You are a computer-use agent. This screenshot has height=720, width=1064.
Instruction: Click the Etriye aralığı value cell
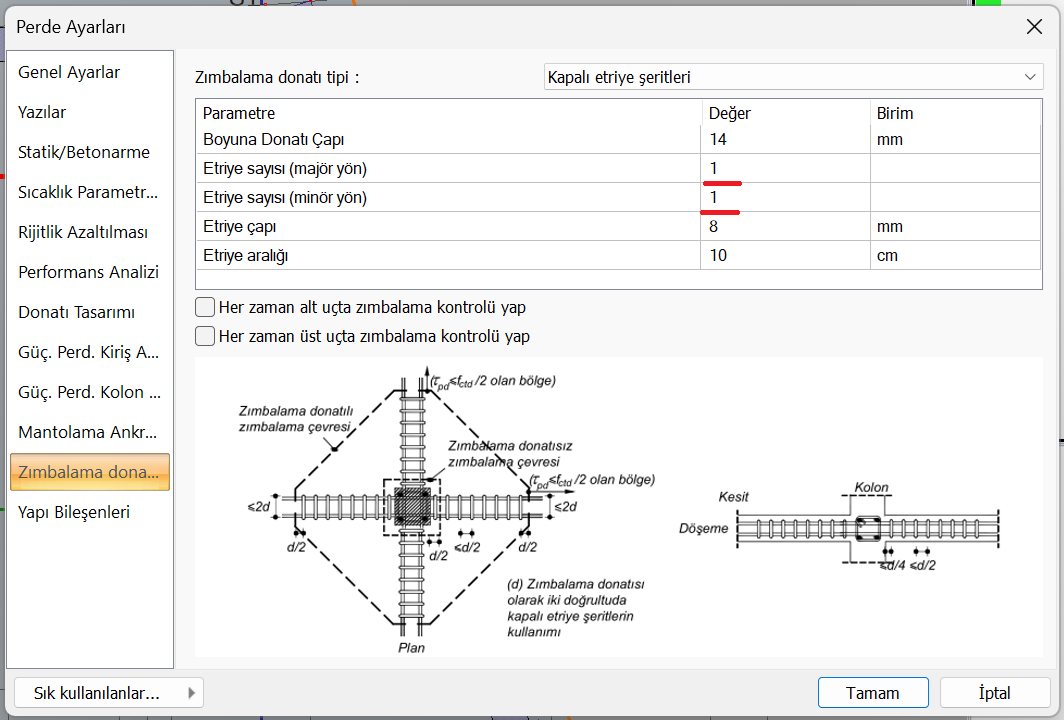click(784, 255)
